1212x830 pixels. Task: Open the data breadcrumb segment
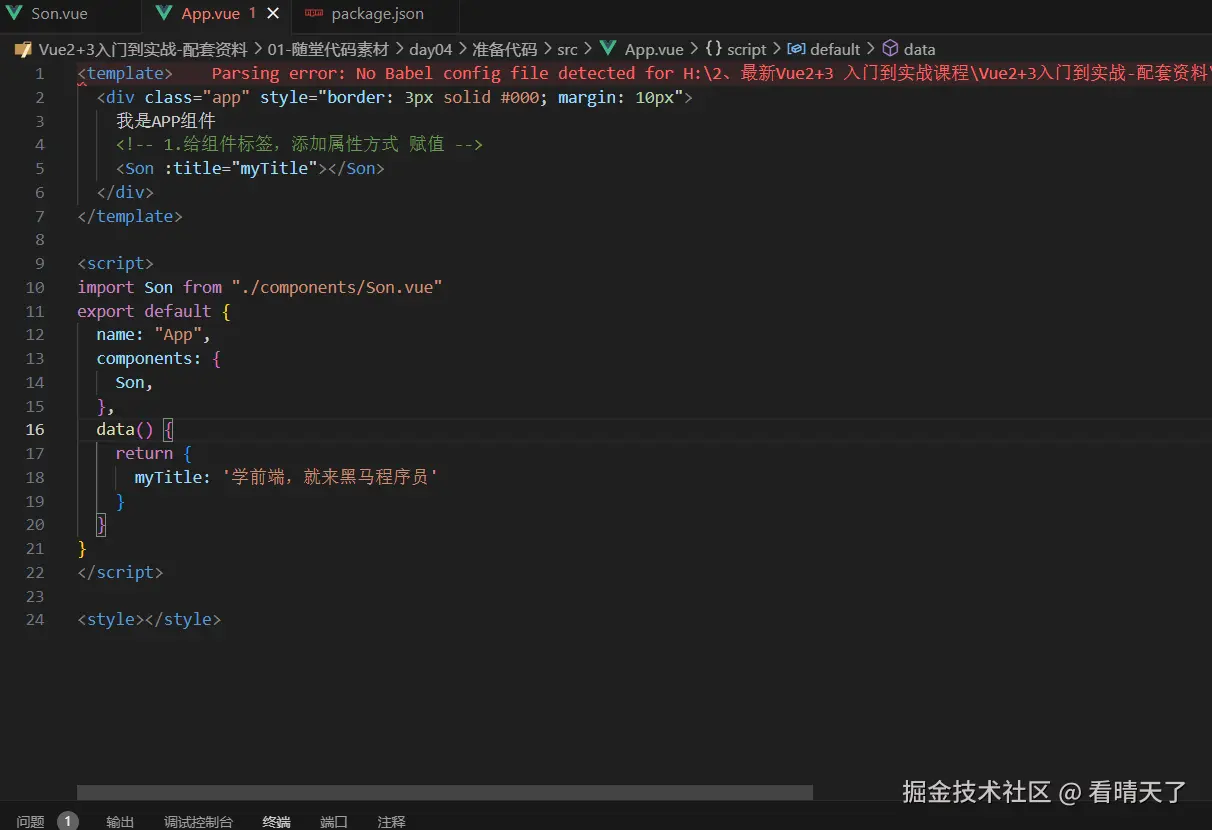click(x=919, y=49)
